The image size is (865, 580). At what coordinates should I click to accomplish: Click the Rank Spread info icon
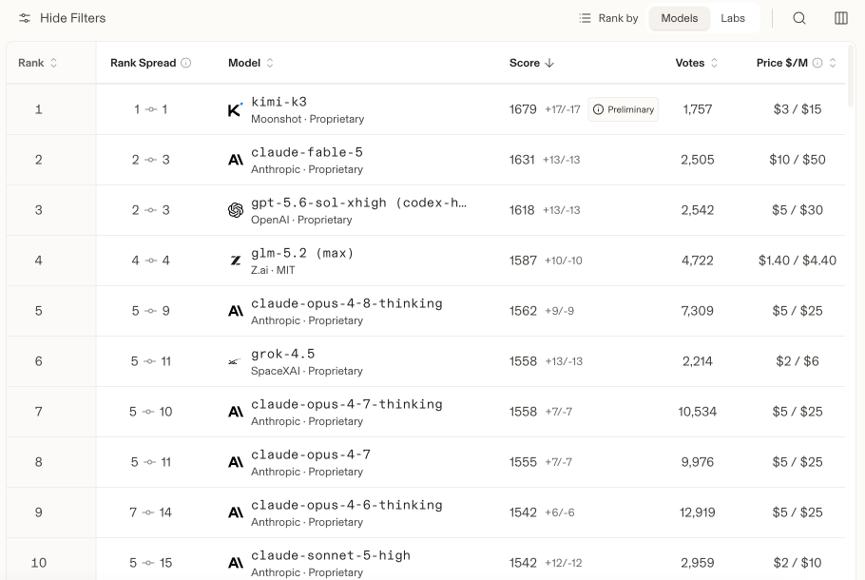click(x=186, y=63)
